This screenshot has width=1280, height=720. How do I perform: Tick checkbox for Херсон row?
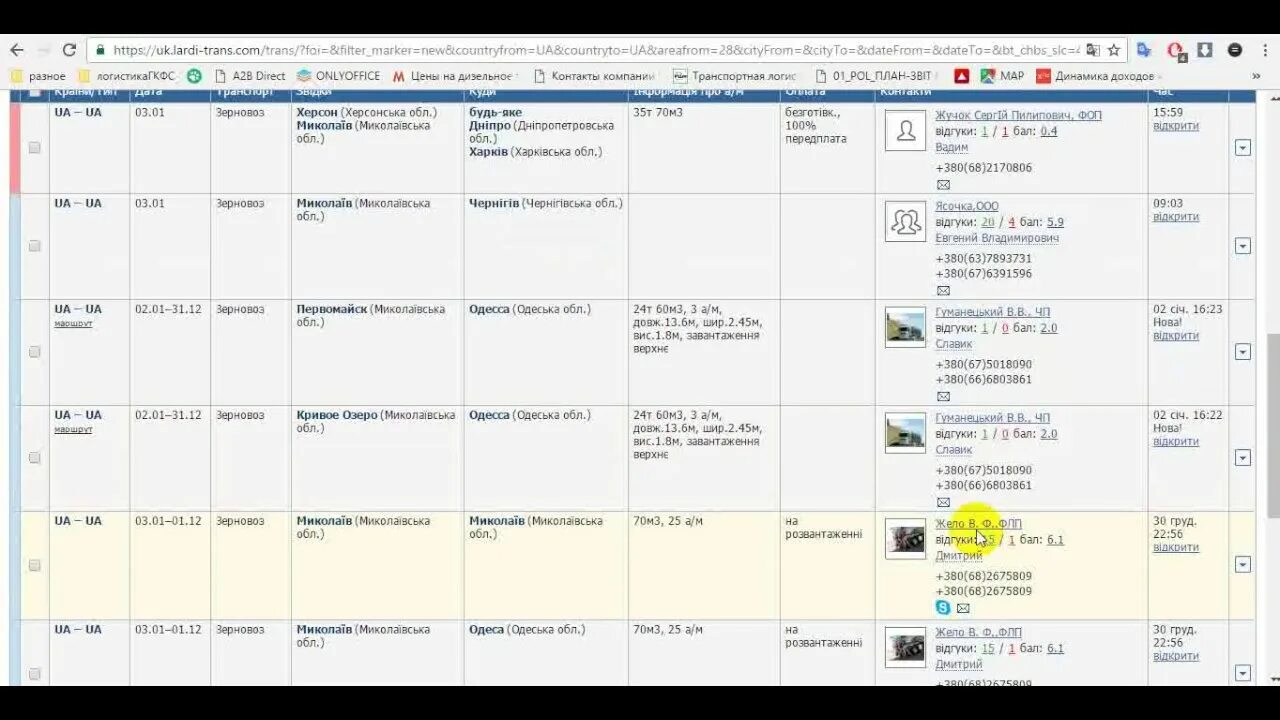[x=34, y=147]
